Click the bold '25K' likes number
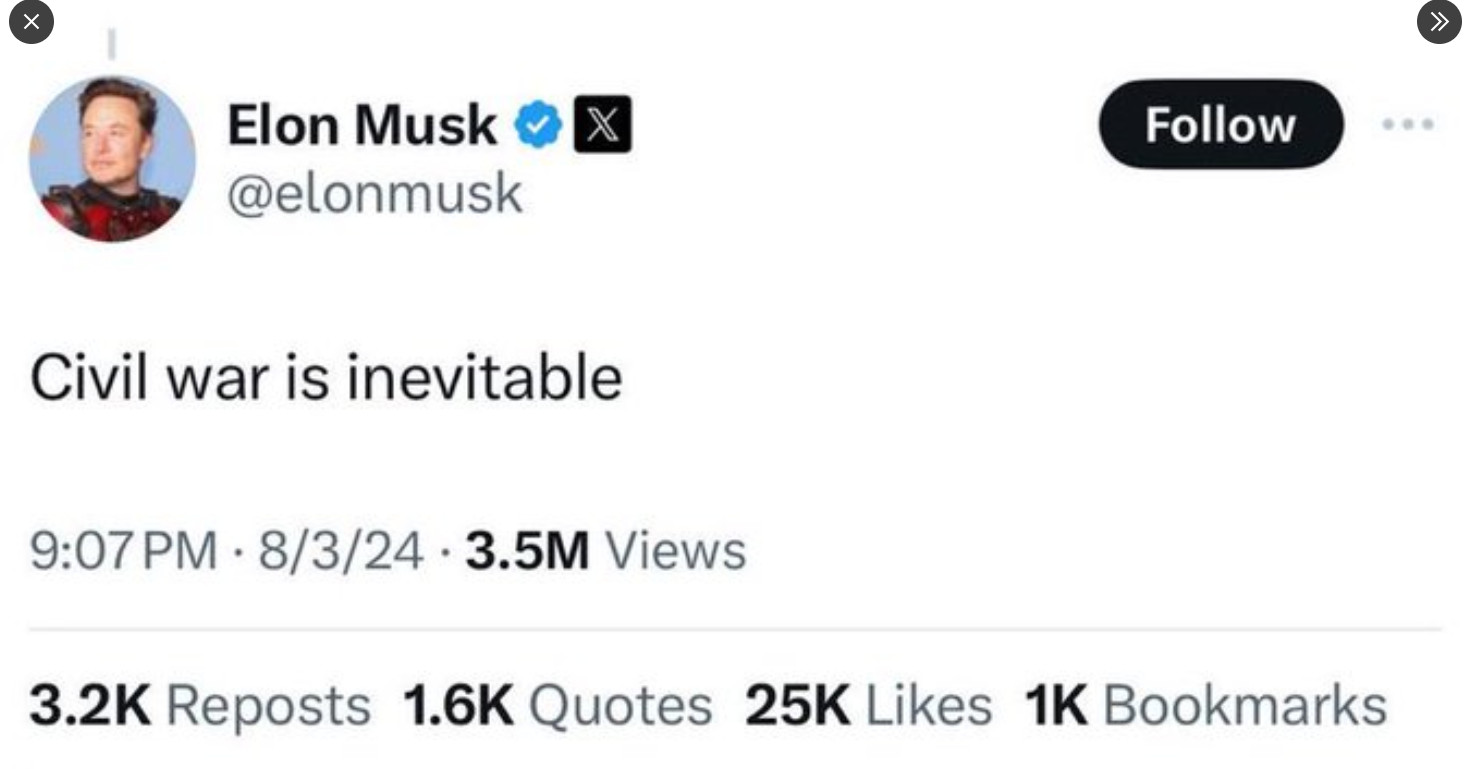This screenshot has width=1473, height=769. (797, 705)
